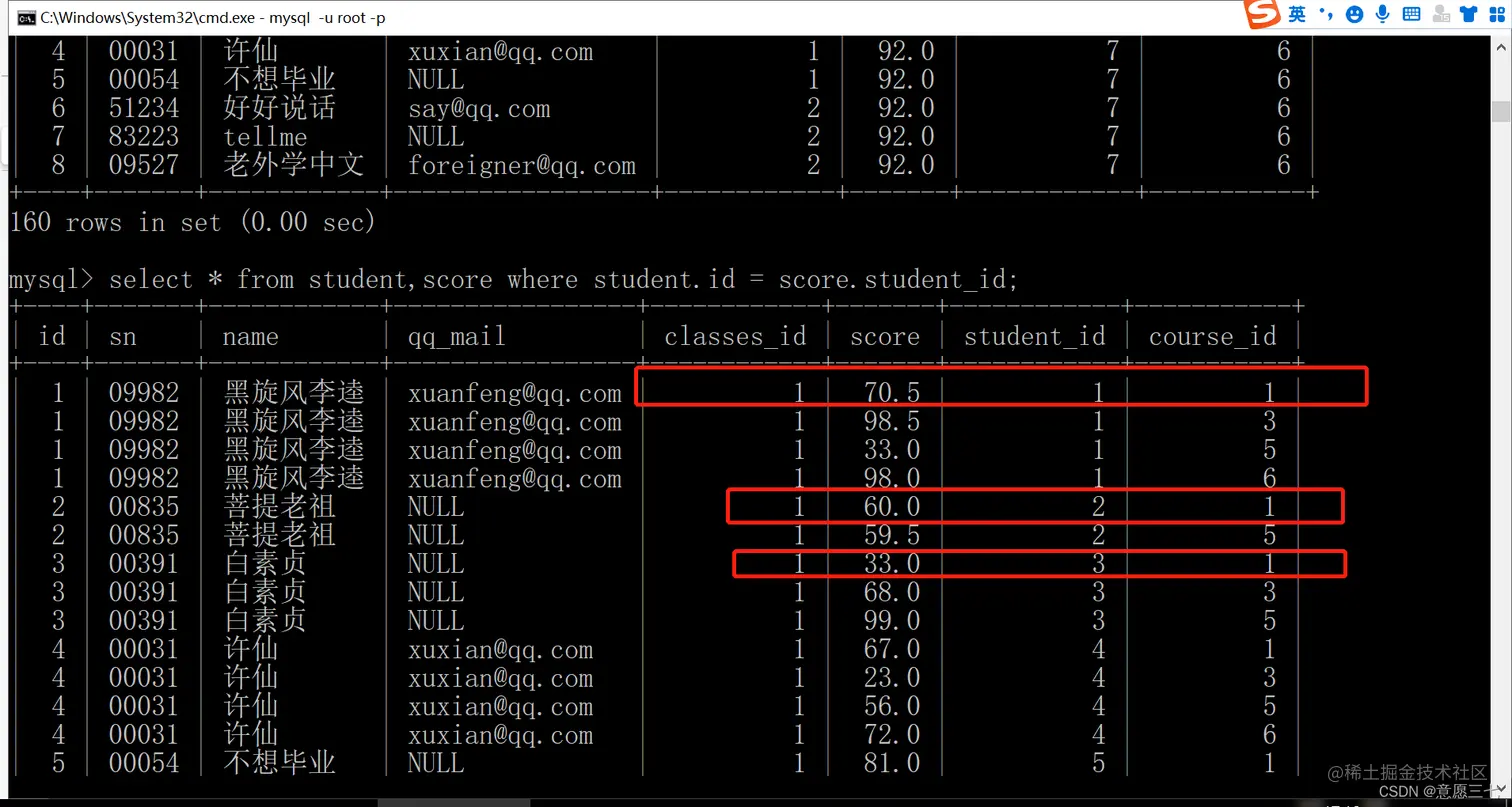1512x807 pixels.
Task: Click the name 老外学中文
Action: click(x=293, y=164)
